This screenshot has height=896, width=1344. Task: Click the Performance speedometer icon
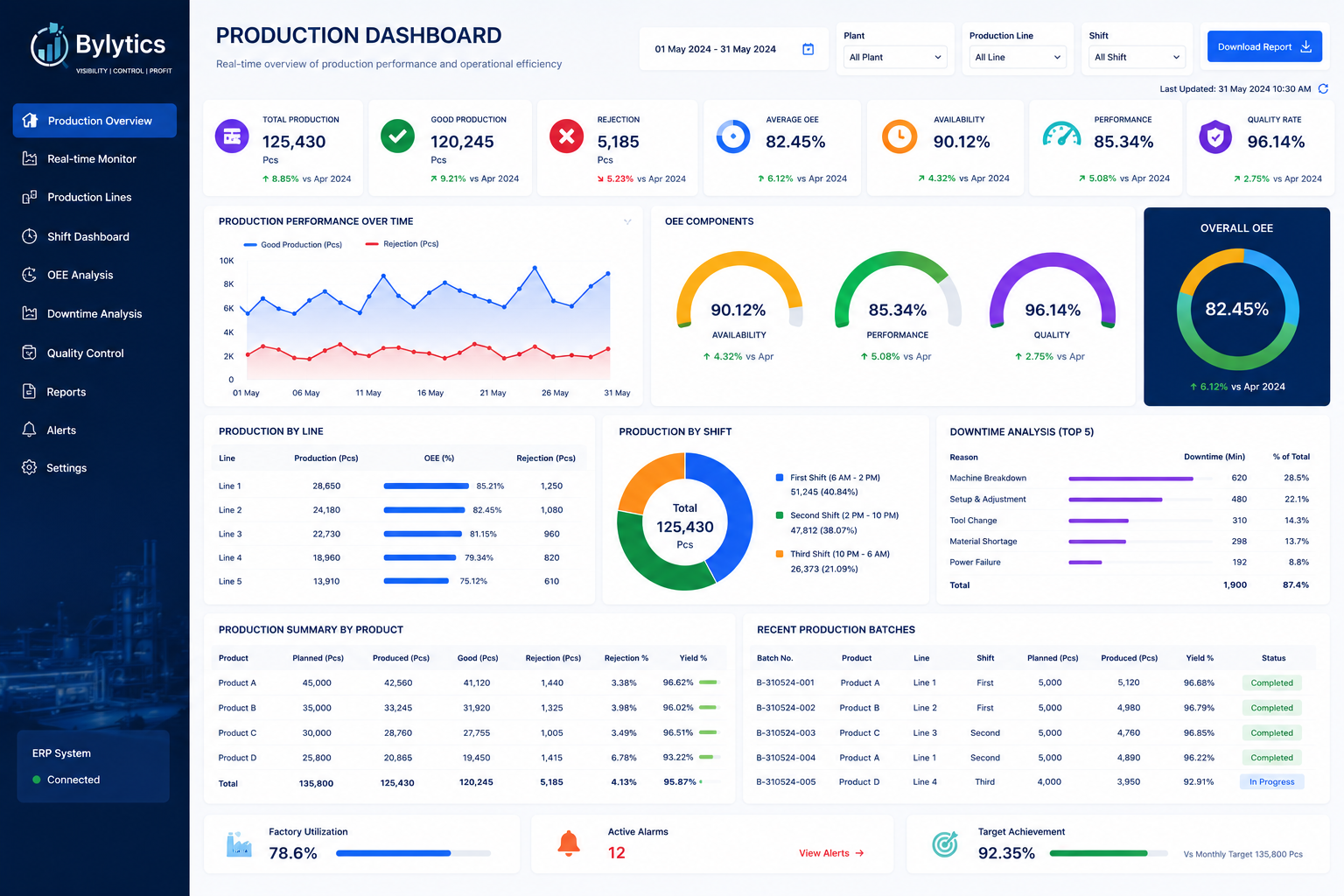pos(1061,135)
